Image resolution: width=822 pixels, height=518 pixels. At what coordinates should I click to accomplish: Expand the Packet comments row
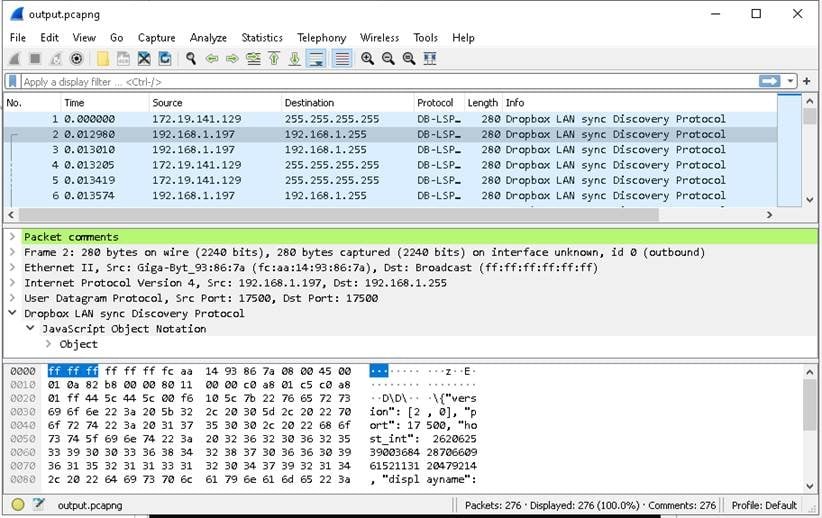pos(12,237)
